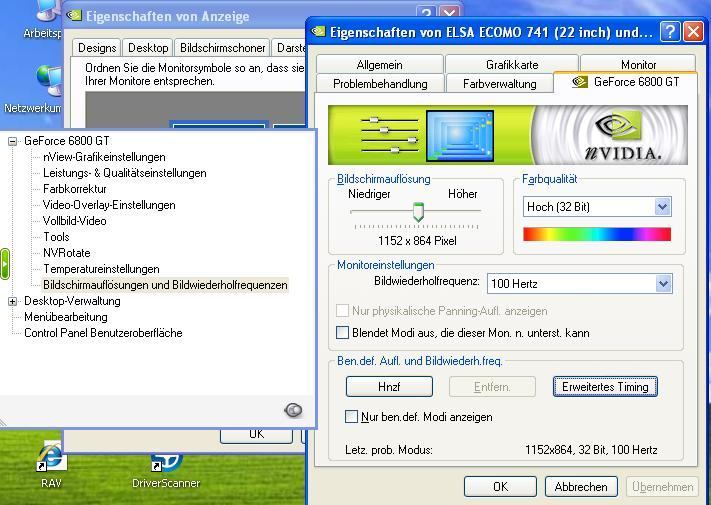
Task: Open the Arbeitsplatz desktop icon
Action: point(50,10)
